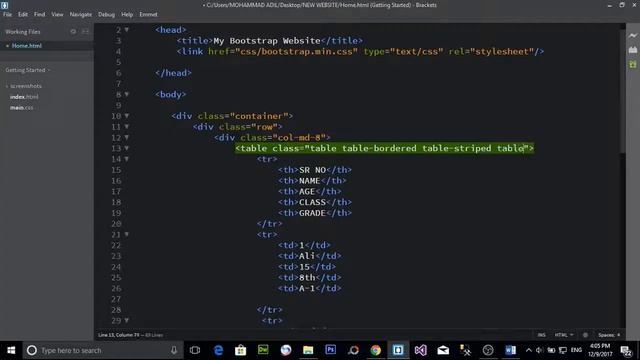Collapse table fold on line 13
640x360 pixels.
pyautogui.click(x=127, y=148)
